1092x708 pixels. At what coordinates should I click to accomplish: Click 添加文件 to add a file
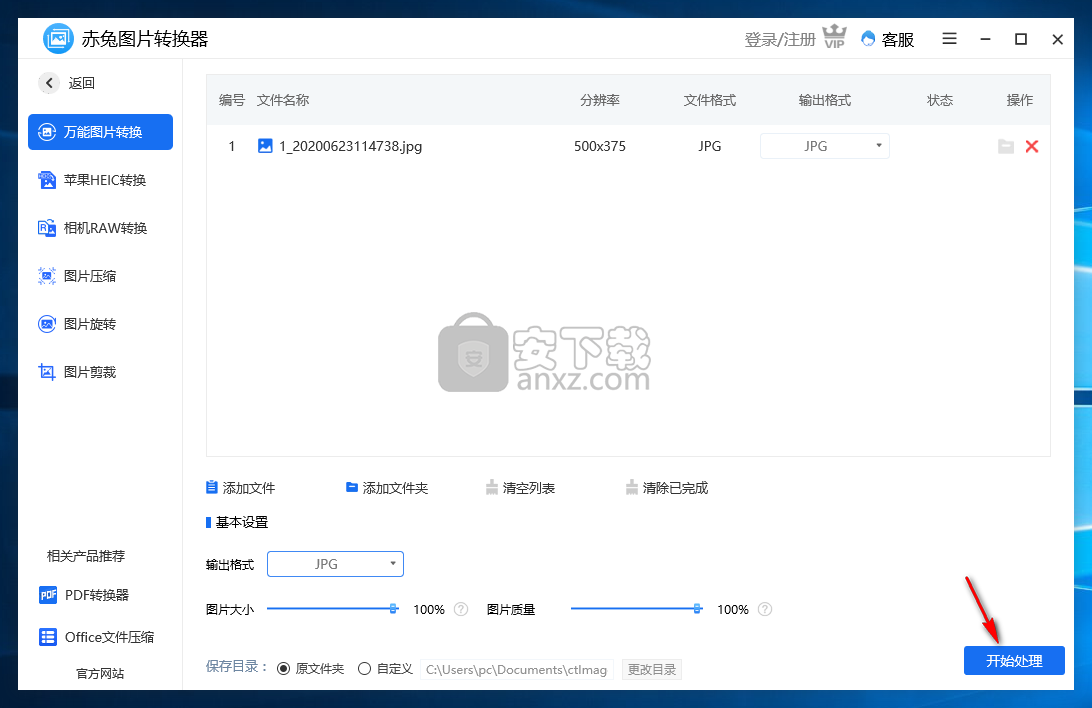[241, 488]
